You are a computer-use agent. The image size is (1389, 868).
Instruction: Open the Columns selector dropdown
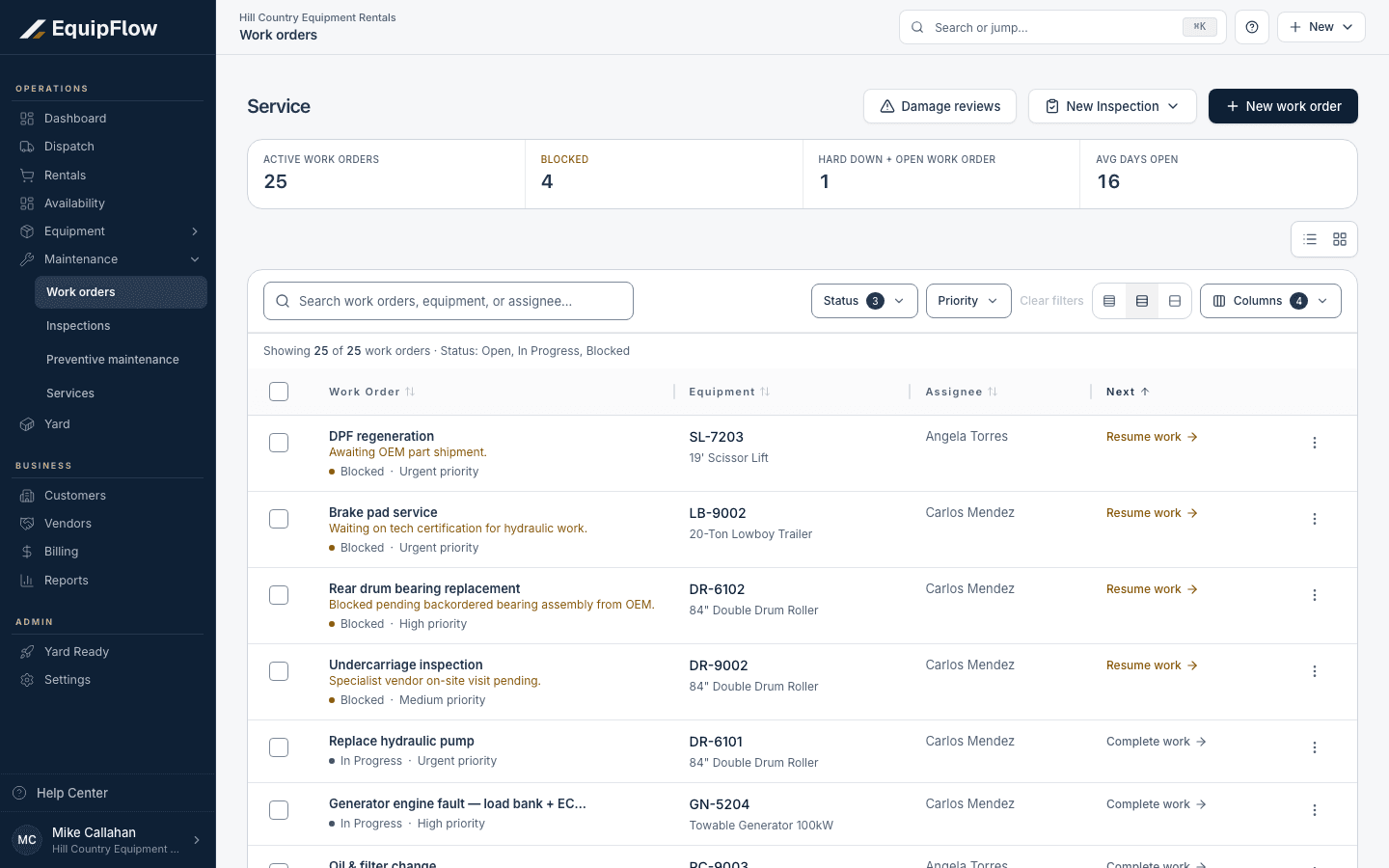pyautogui.click(x=1270, y=301)
